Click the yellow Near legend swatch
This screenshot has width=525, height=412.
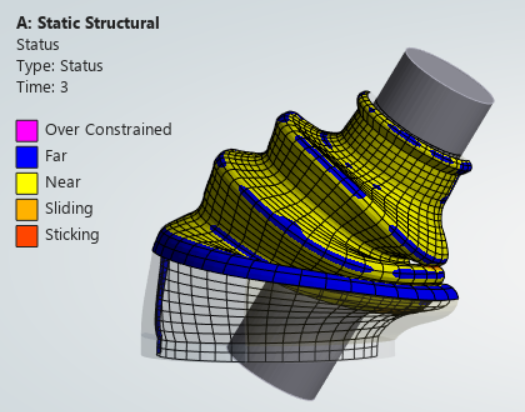click(x=27, y=183)
